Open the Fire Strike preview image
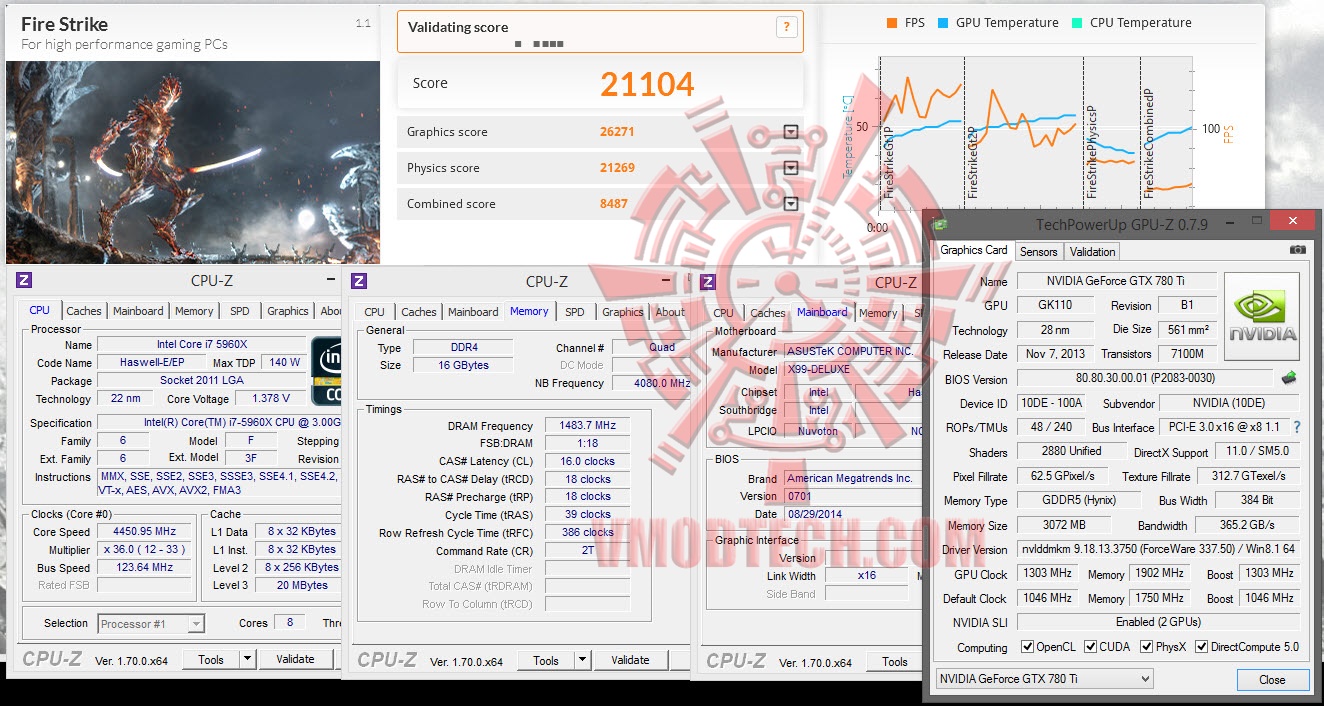This screenshot has width=1324, height=706. pyautogui.click(x=193, y=162)
